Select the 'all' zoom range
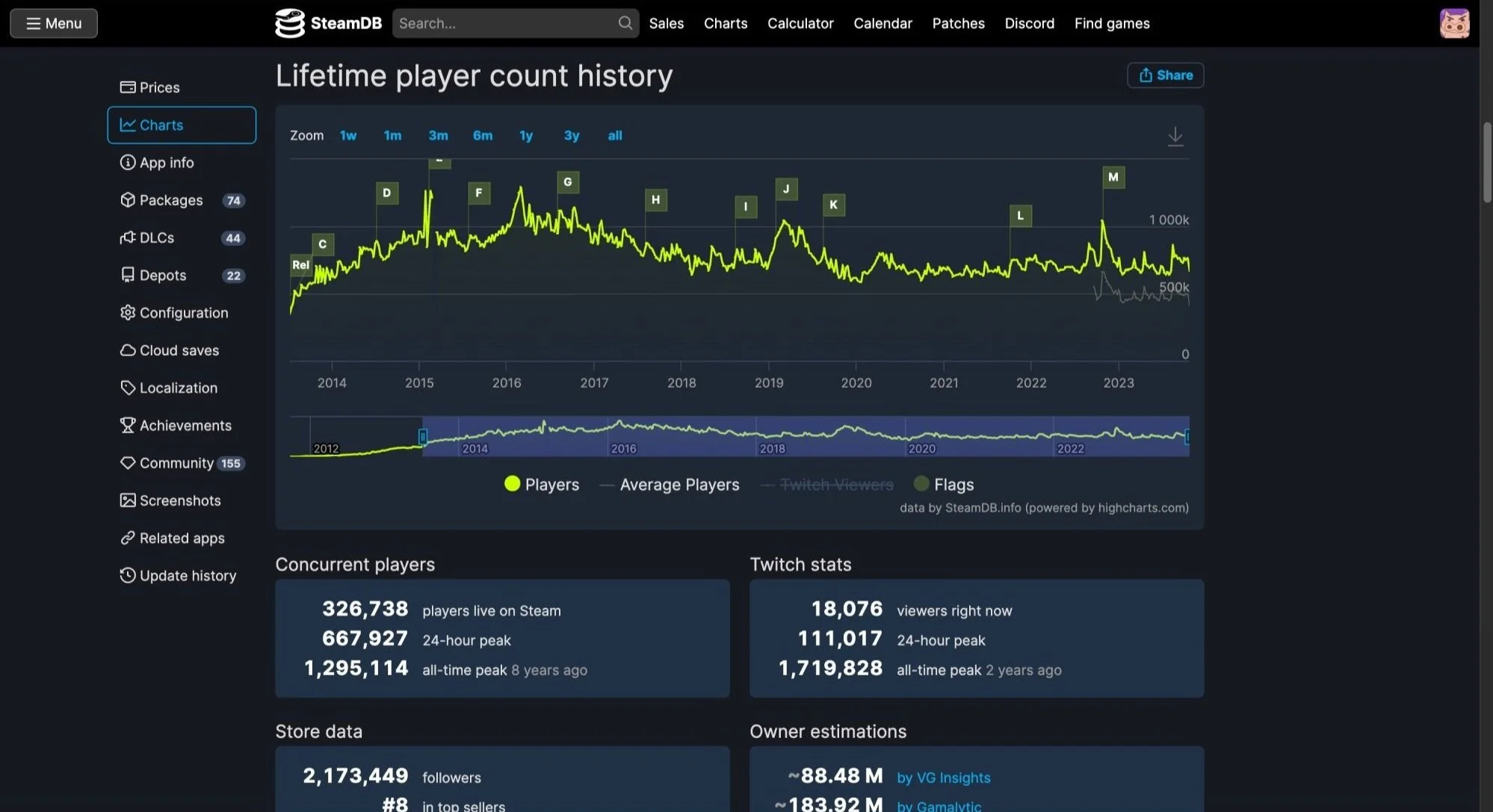The image size is (1493, 812). (614, 135)
